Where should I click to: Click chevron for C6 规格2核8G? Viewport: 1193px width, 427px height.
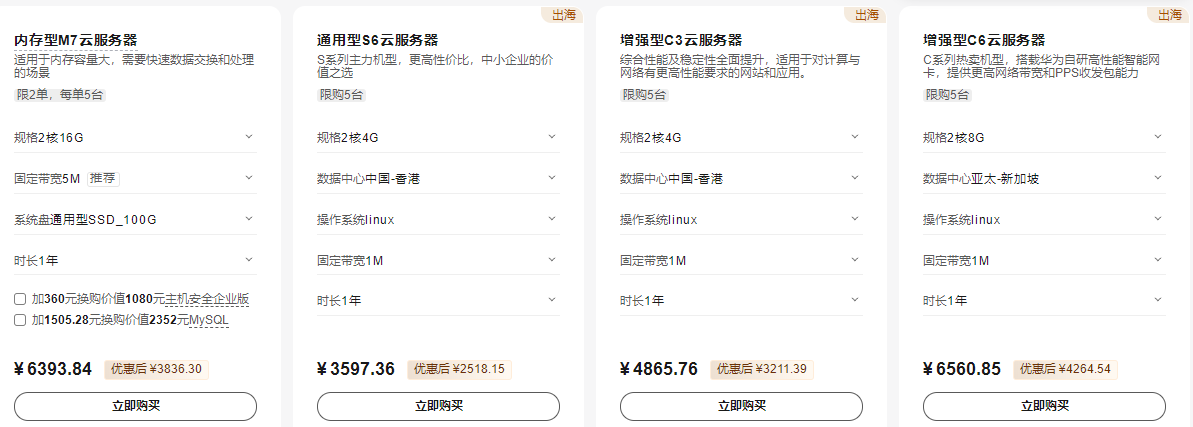click(1158, 137)
